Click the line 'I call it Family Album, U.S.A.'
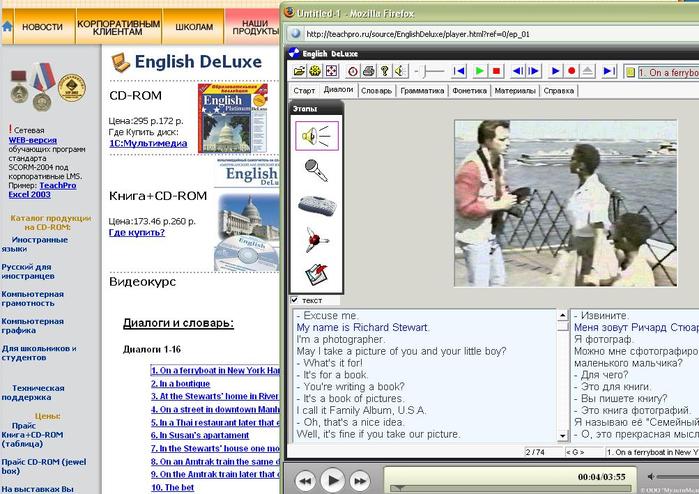The height and width of the screenshot is (494, 699). click(x=361, y=410)
